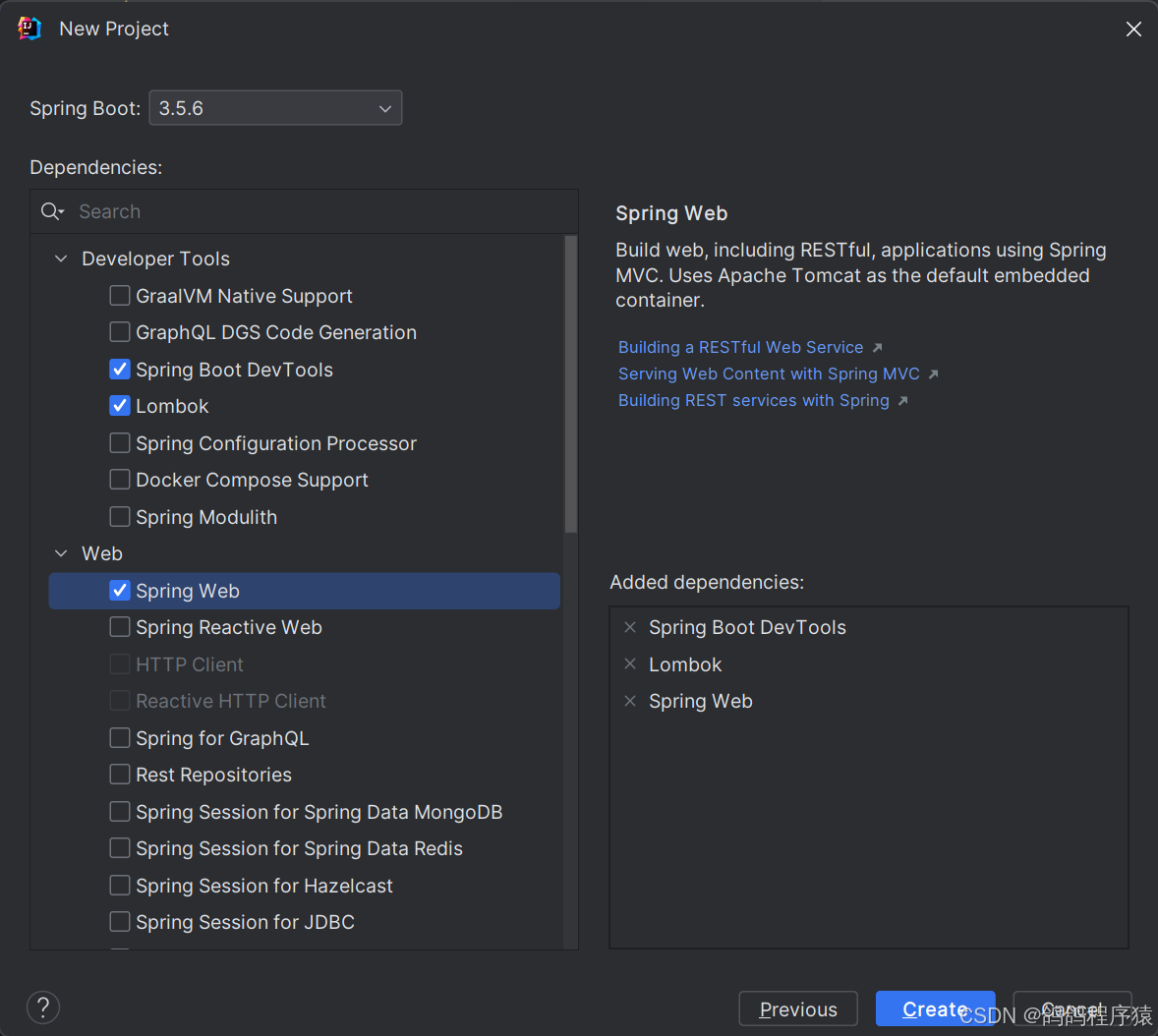Enable GraalVM Native Support checkbox
The image size is (1158, 1036).
point(120,295)
